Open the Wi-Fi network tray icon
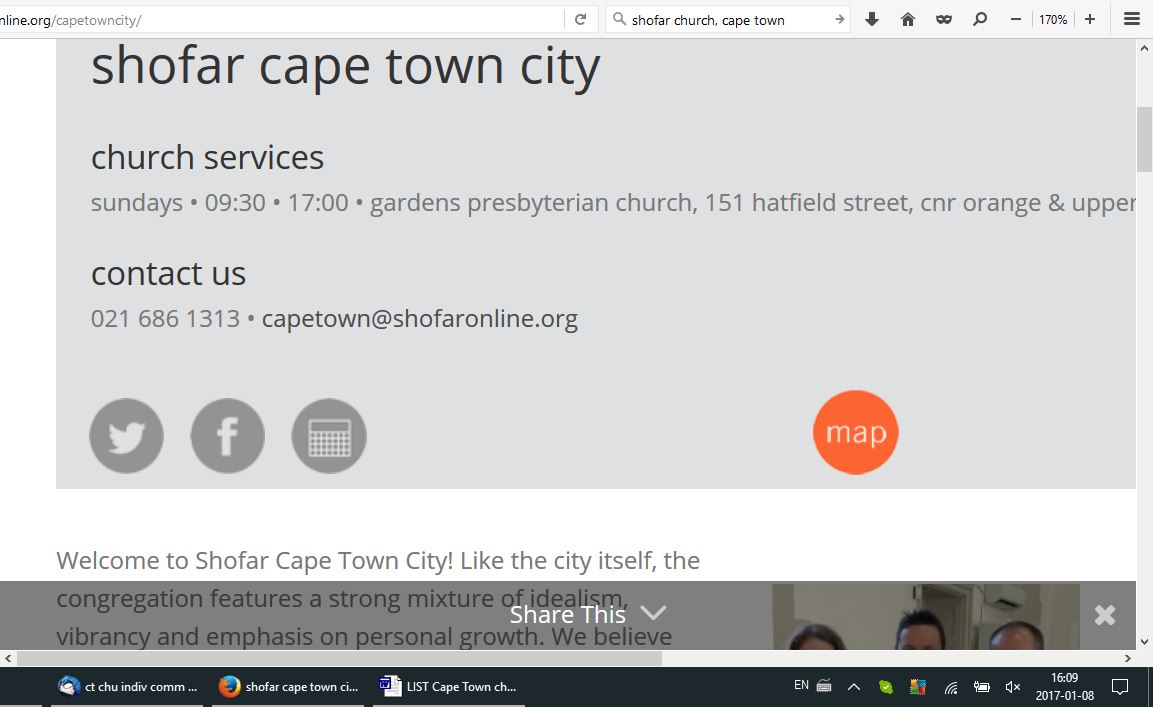This screenshot has height=707, width=1153. (x=951, y=688)
